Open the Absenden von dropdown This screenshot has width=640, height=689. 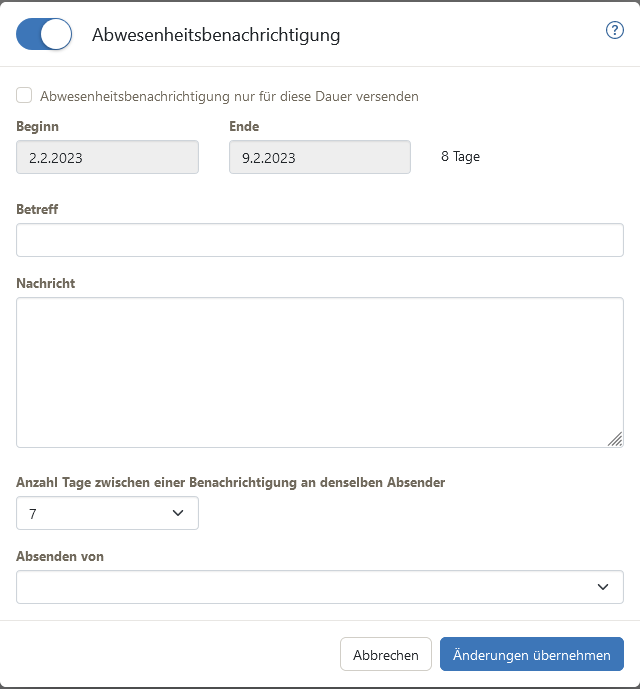320,587
